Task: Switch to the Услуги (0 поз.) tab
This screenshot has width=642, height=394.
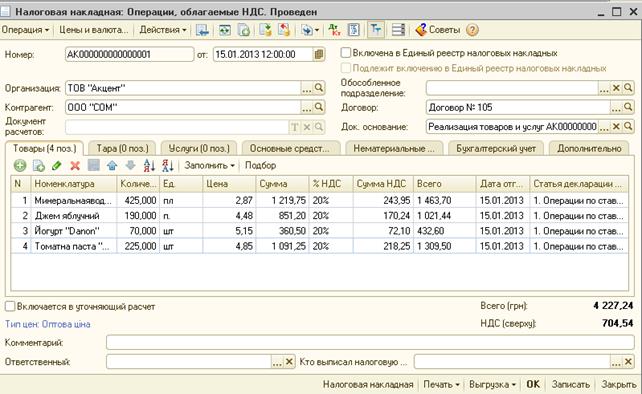Action: 199,148
